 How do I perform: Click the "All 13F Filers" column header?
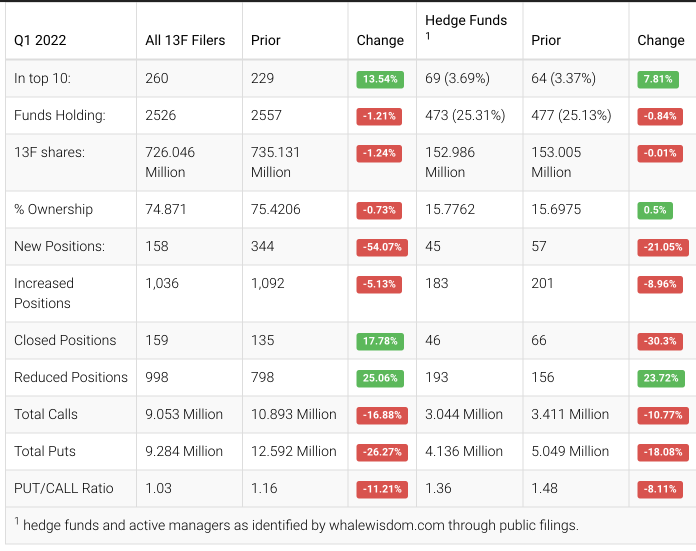tap(185, 40)
